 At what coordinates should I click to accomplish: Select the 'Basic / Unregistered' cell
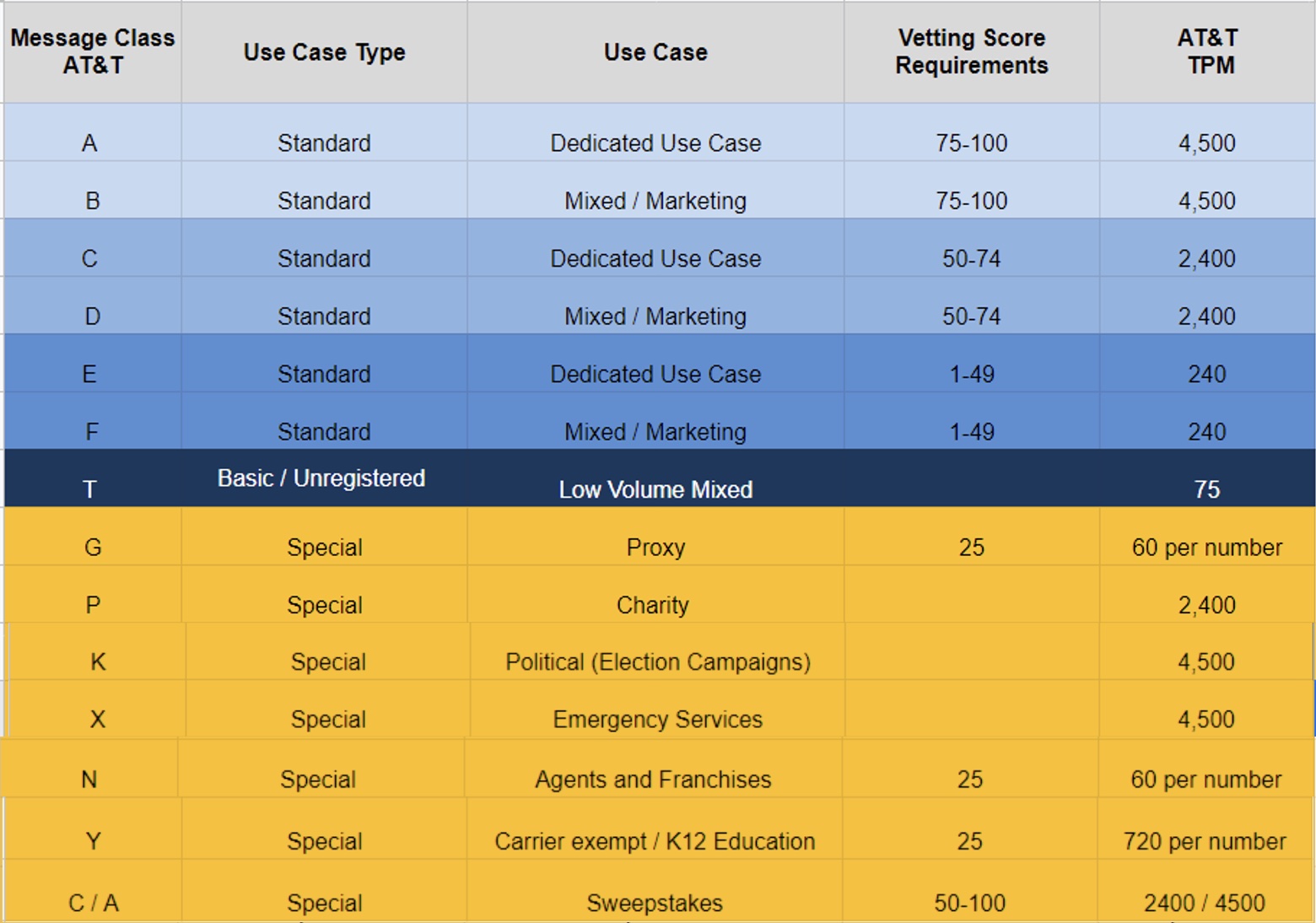321,478
